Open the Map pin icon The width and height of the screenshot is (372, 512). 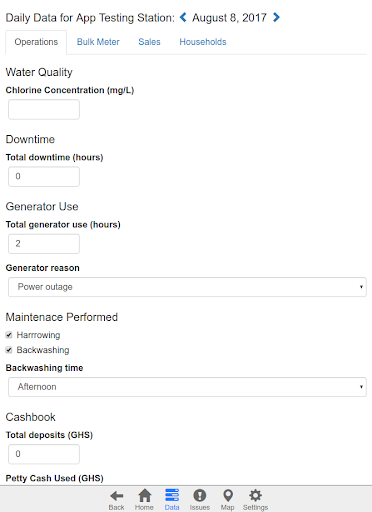(228, 496)
